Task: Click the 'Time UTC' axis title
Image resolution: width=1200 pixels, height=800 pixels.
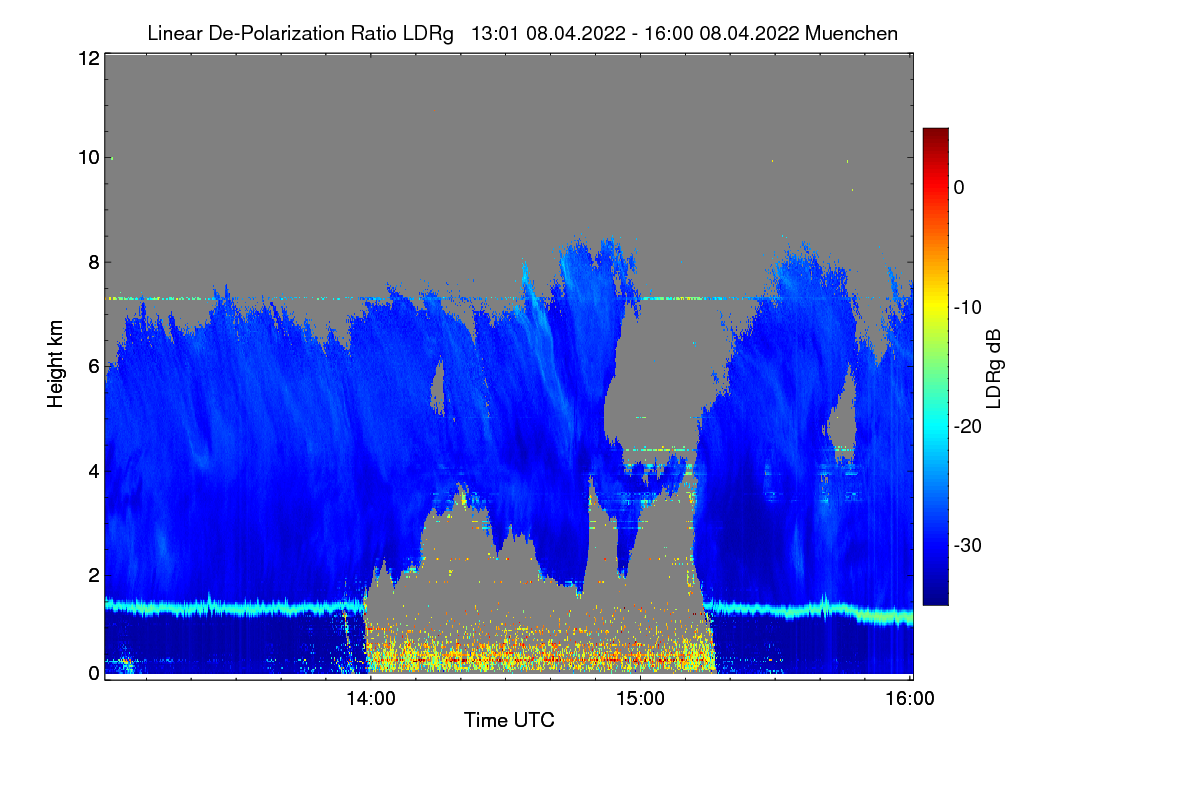Action: (509, 720)
